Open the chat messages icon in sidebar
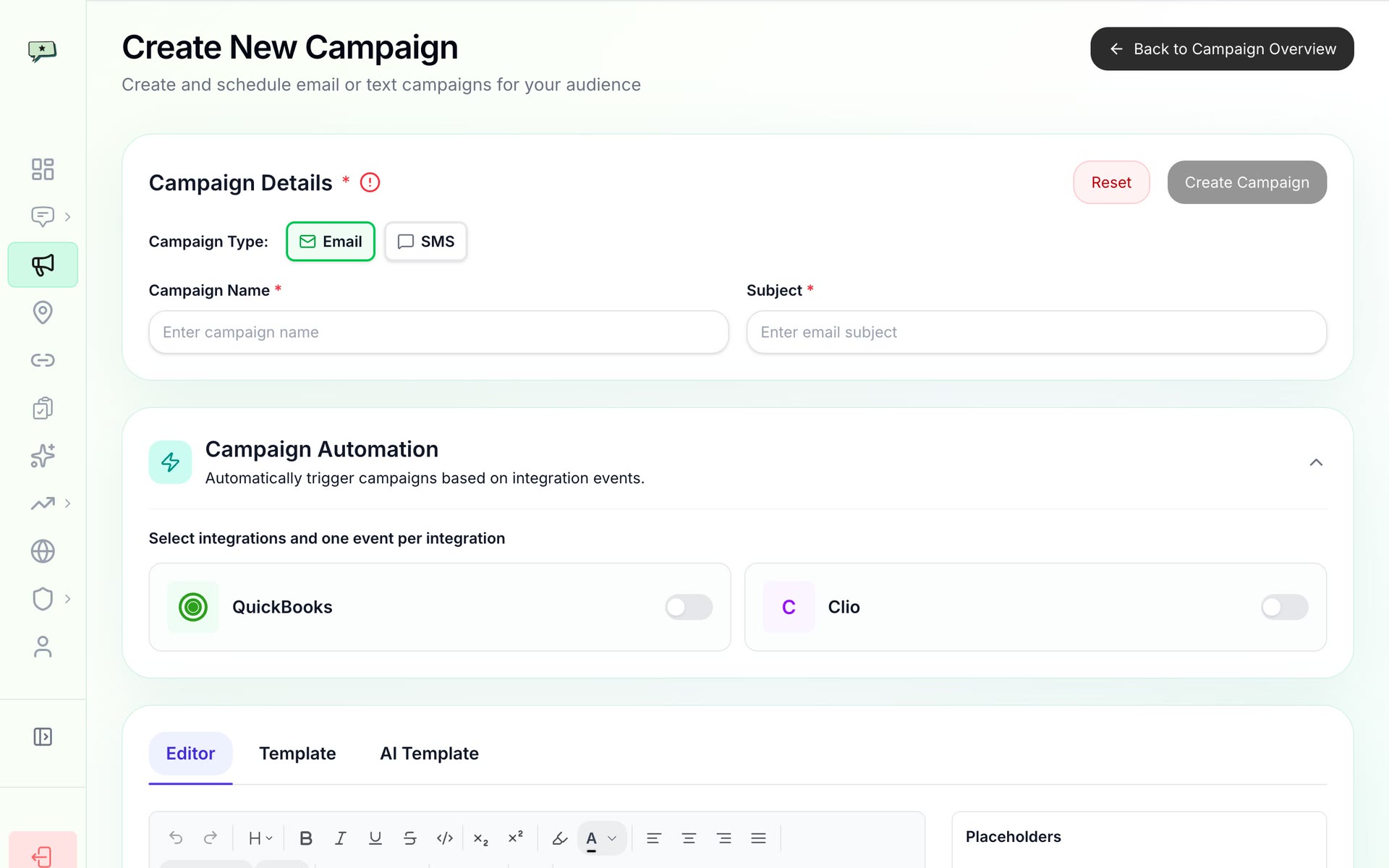This screenshot has height=868, width=1389. coord(43,216)
